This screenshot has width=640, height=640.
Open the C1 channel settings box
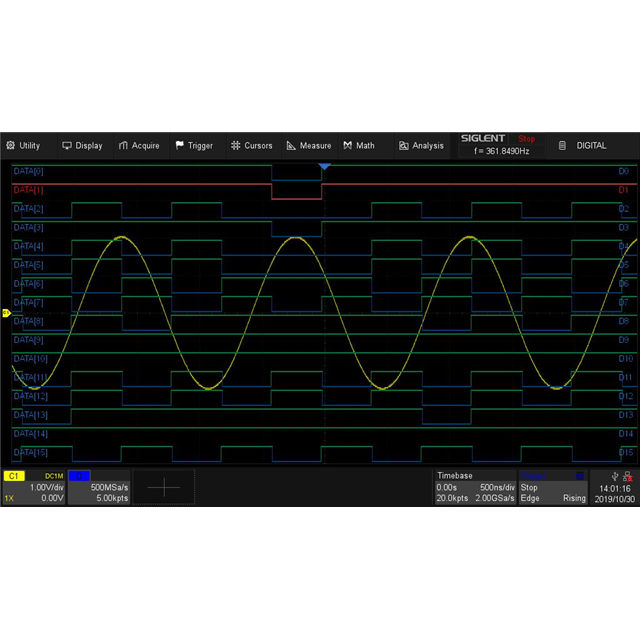(34, 487)
